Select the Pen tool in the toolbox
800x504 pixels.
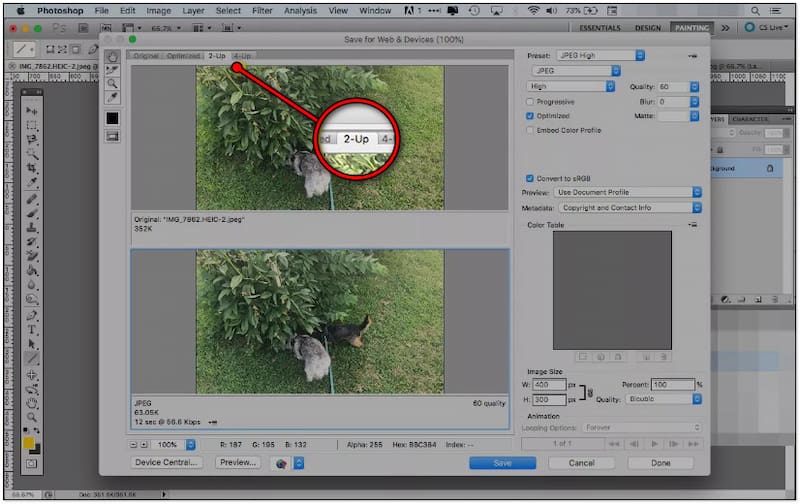tap(32, 315)
